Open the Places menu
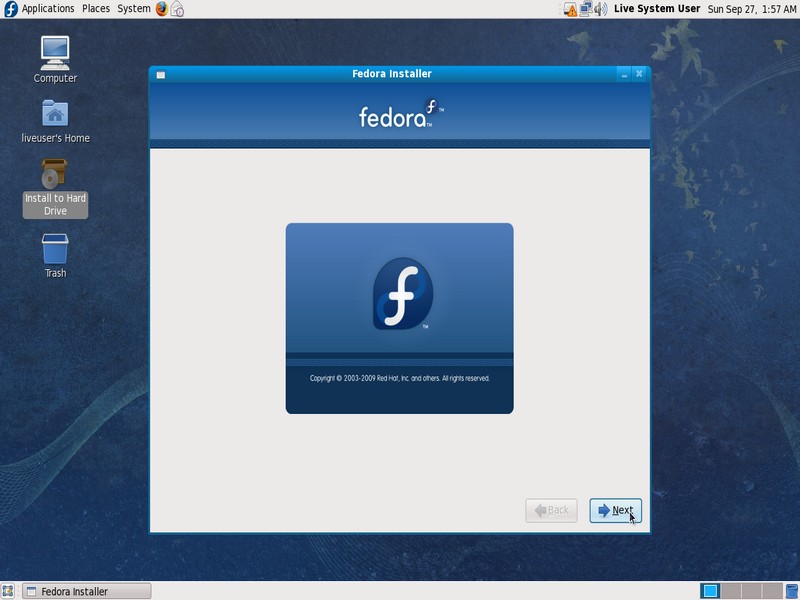Viewport: 800px width, 600px height. point(96,8)
